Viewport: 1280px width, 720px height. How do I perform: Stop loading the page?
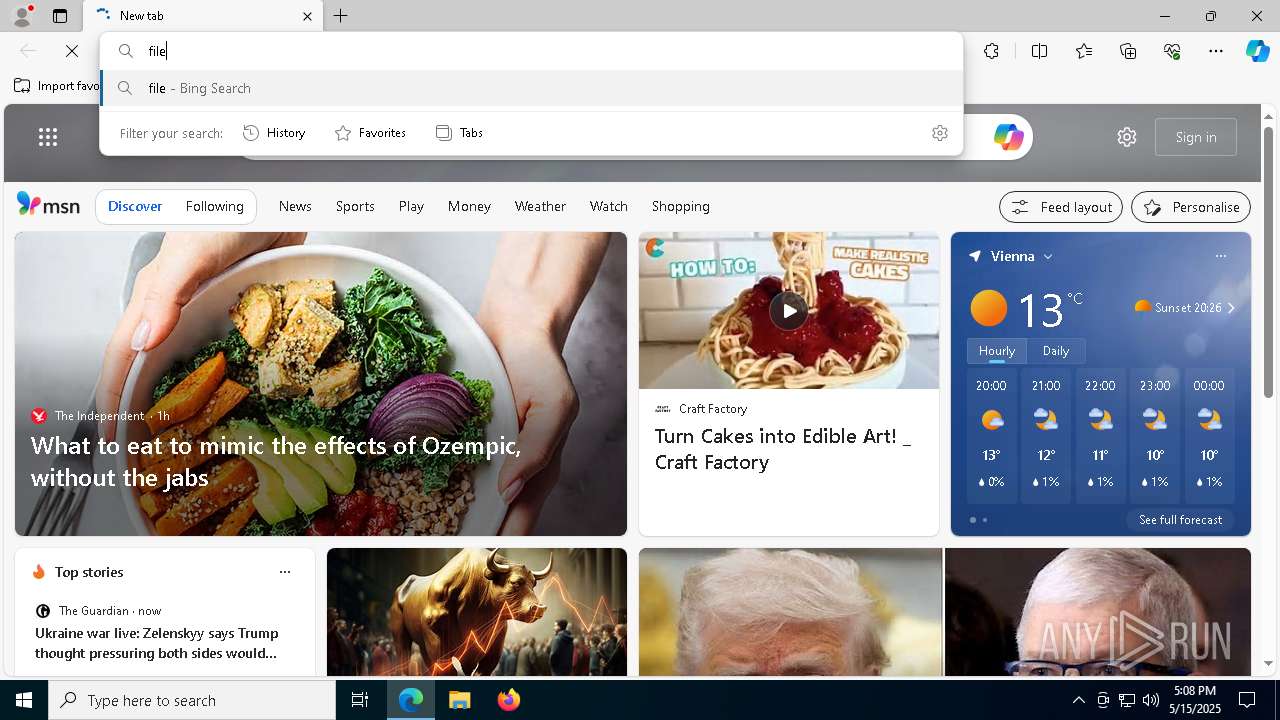[x=72, y=51]
